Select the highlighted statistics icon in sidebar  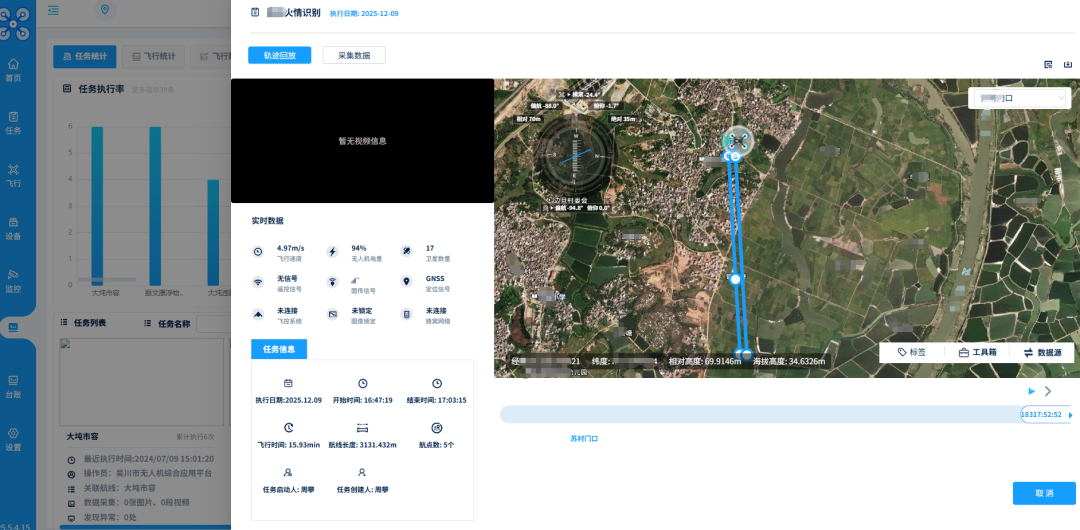13,326
